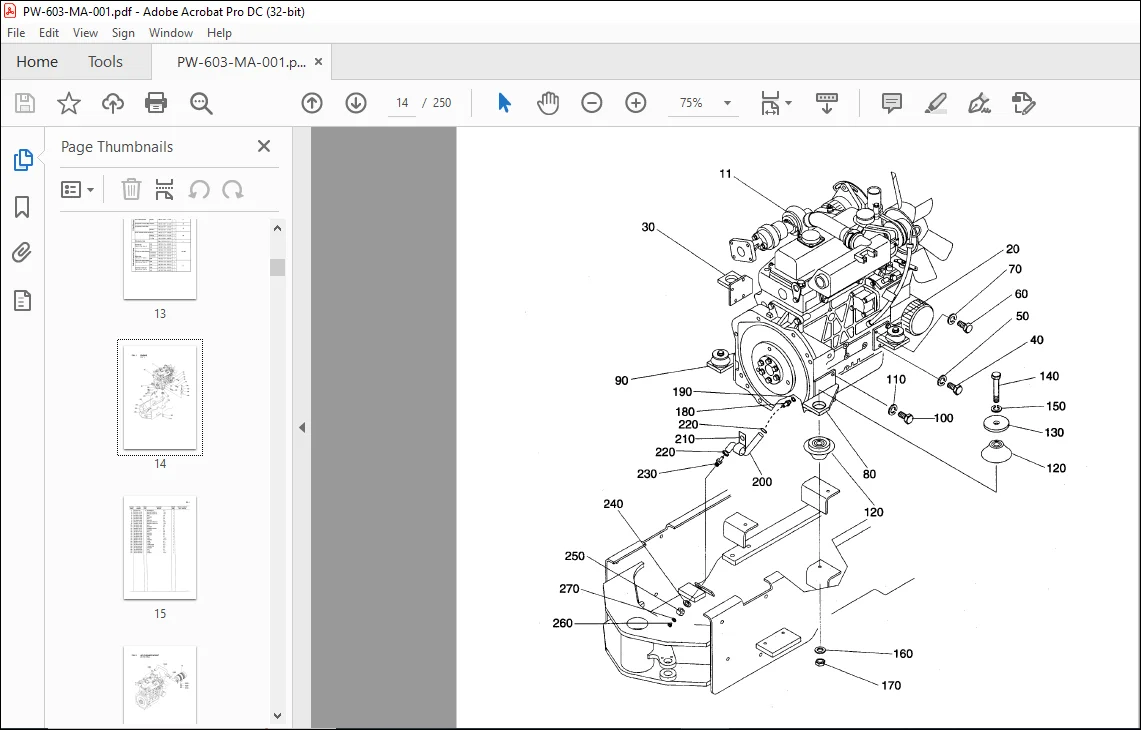Select page 14 thumbnail
The image size is (1141, 730).
pos(160,397)
